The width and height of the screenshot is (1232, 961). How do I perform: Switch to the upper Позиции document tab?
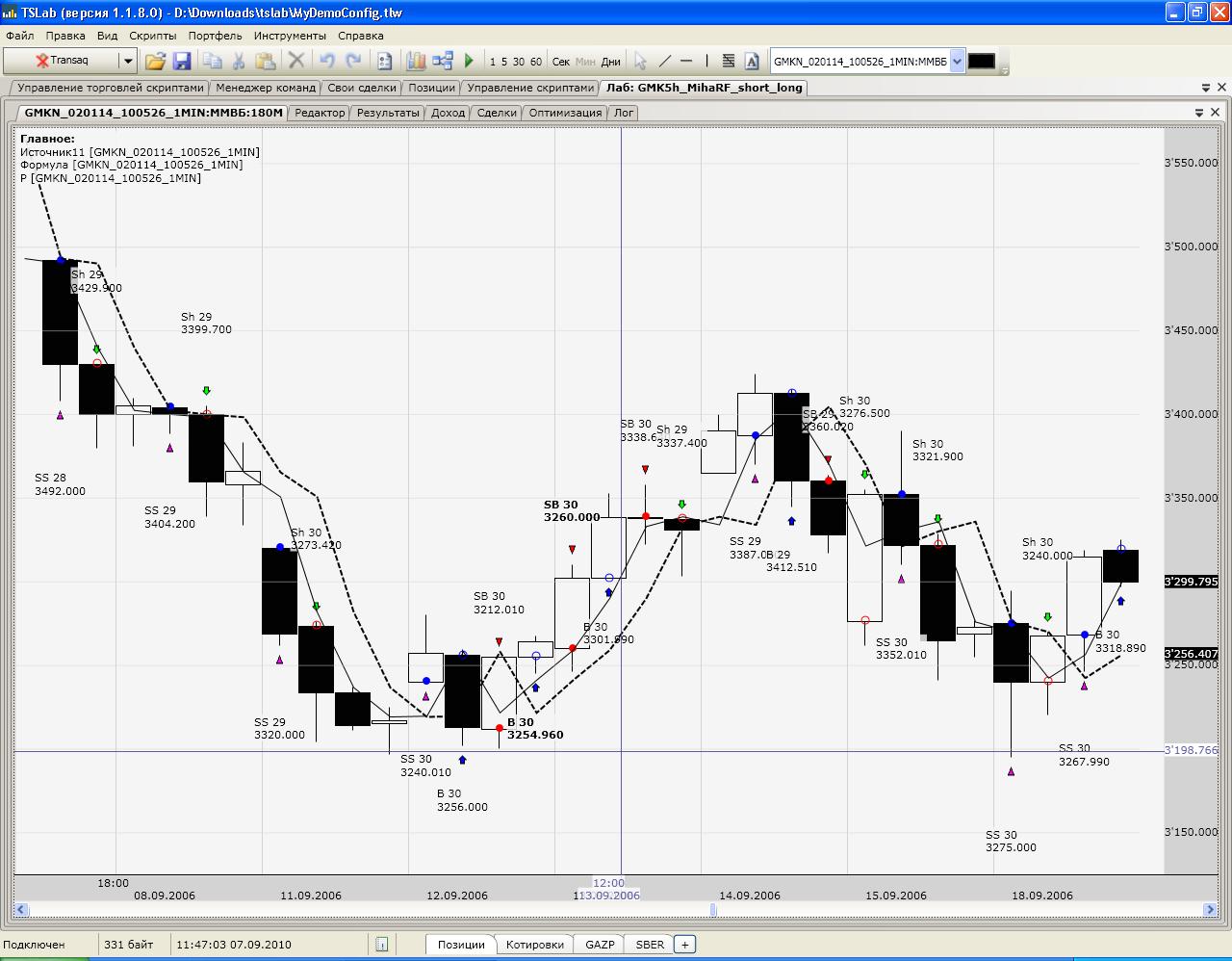point(431,88)
